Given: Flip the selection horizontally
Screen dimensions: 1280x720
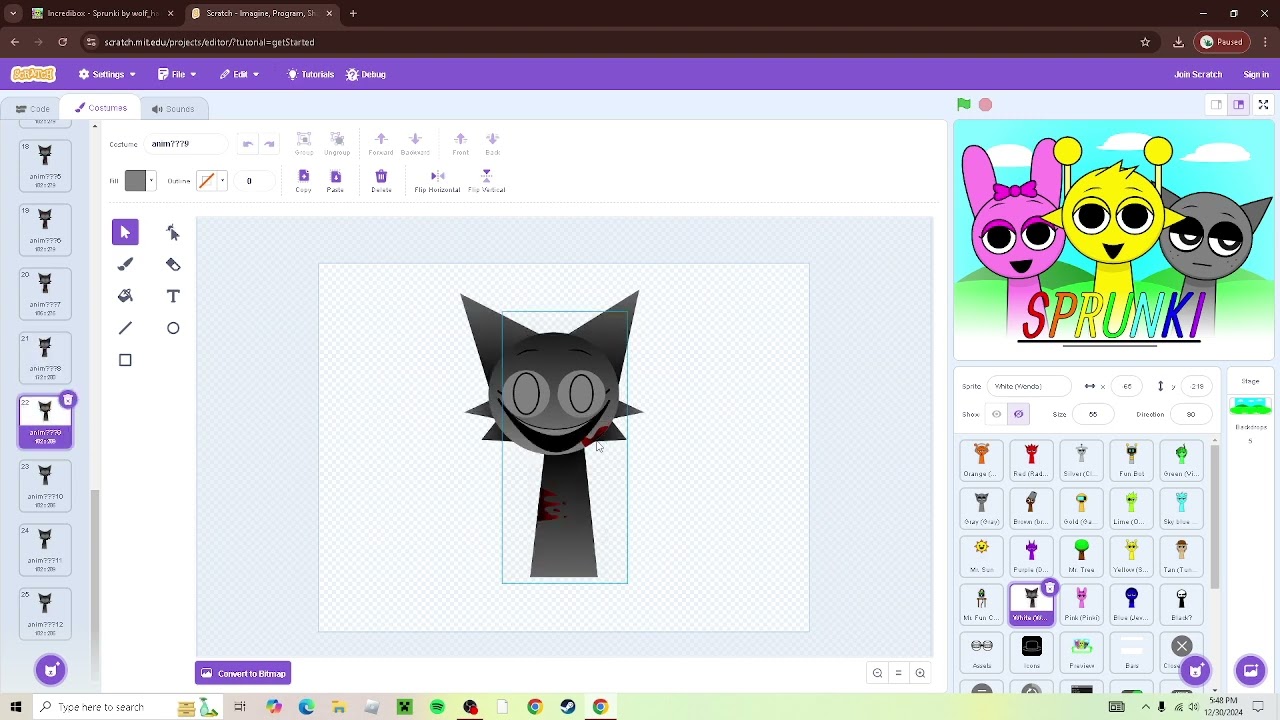Looking at the screenshot, I should click(x=437, y=181).
